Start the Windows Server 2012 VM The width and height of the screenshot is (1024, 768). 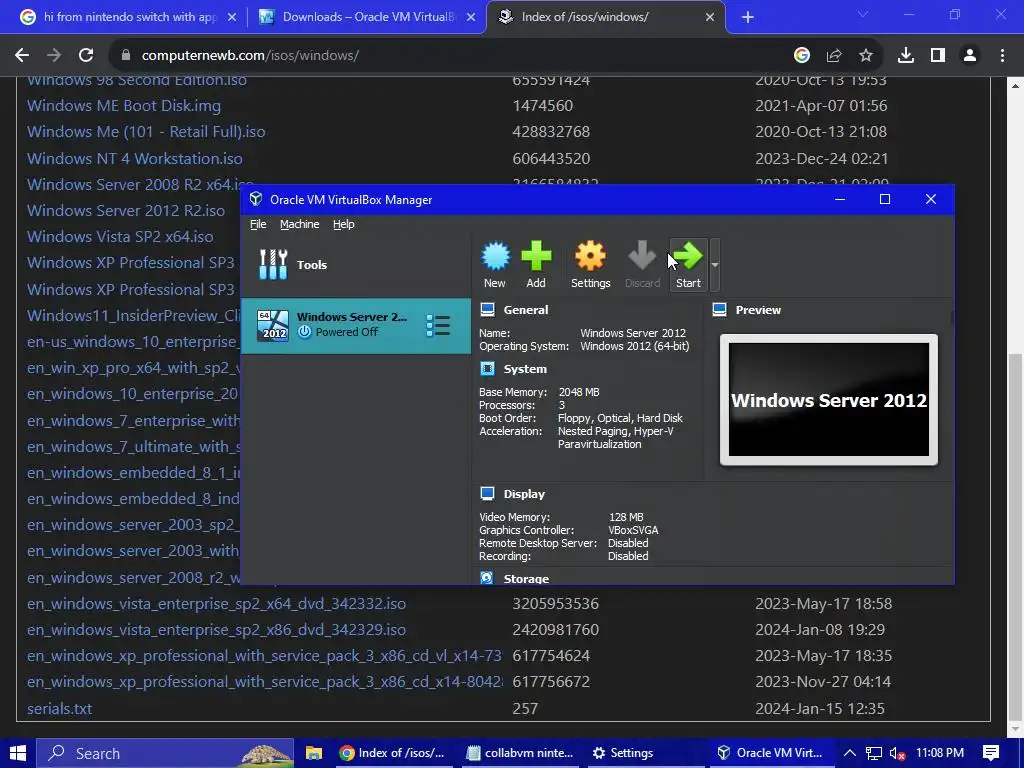[688, 264]
